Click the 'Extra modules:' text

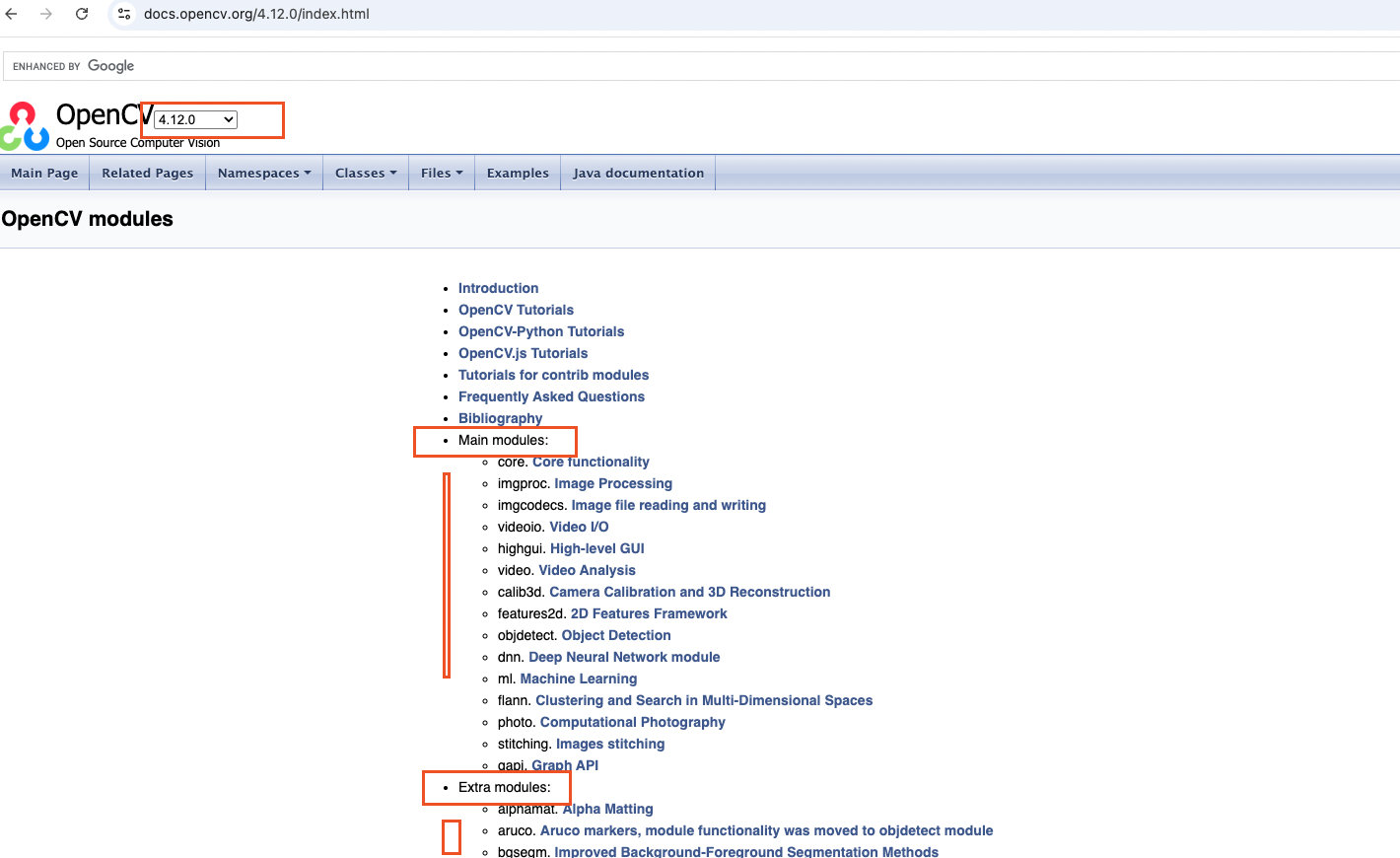click(x=504, y=787)
